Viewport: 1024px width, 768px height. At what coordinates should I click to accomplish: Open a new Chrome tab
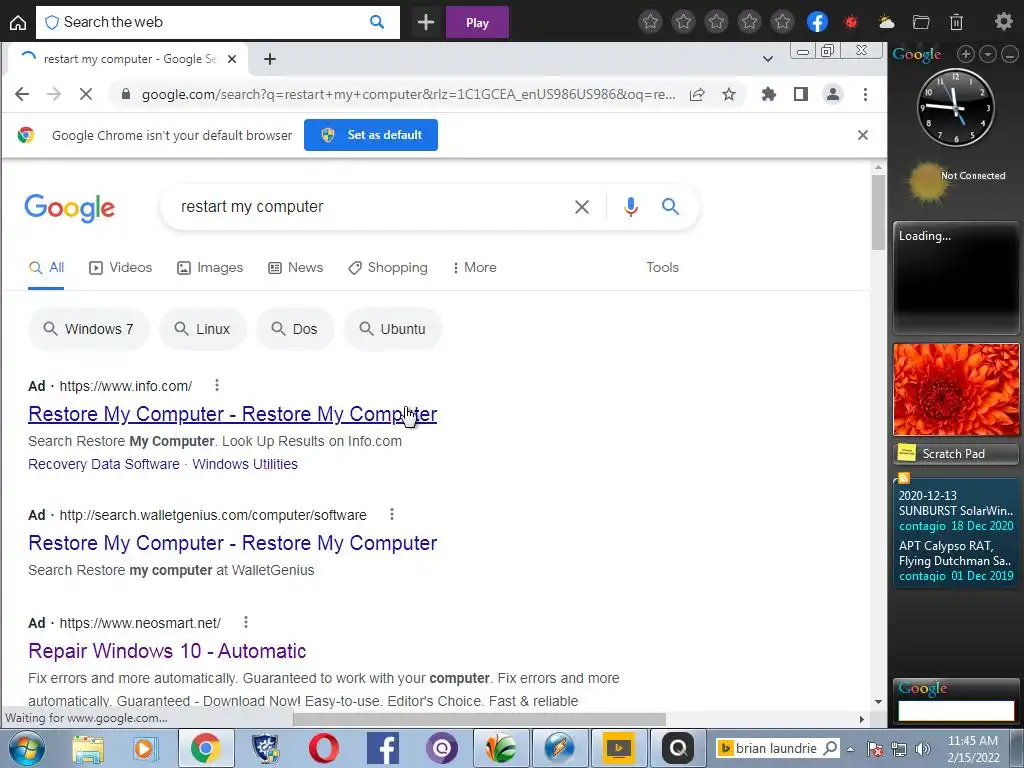270,59
